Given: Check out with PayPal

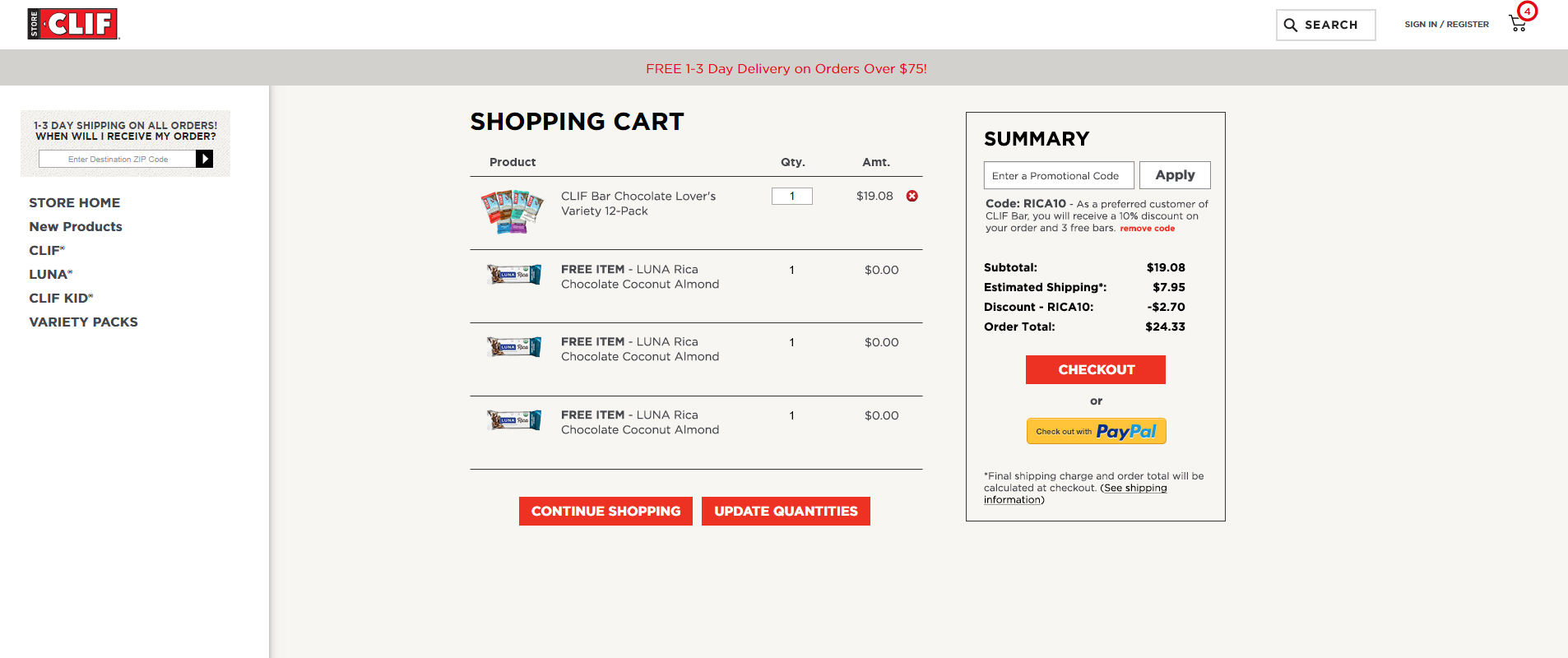Looking at the screenshot, I should pos(1096,431).
